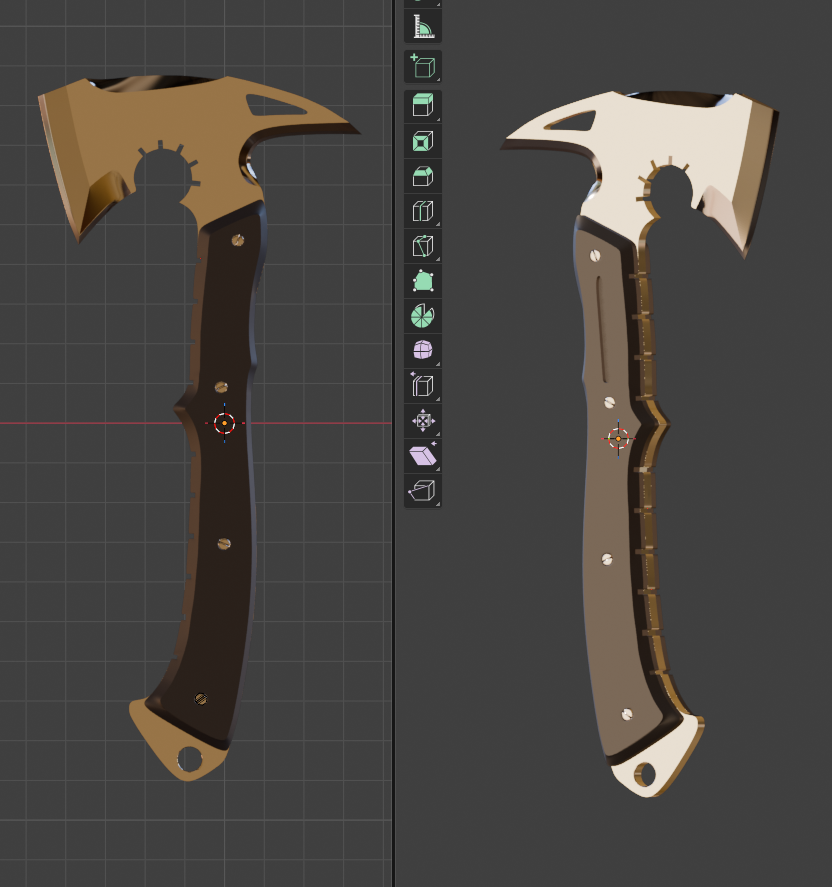Activate the Shrink/Fatten tool
Viewport: 832px width, 887px height.
[x=422, y=421]
